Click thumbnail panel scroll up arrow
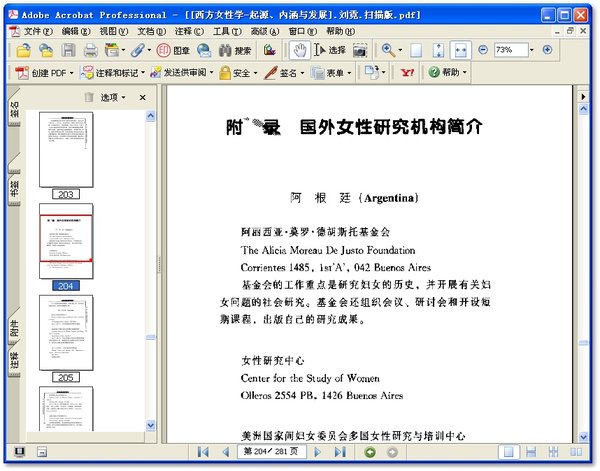Viewport: 600px width, 471px height. [x=151, y=116]
